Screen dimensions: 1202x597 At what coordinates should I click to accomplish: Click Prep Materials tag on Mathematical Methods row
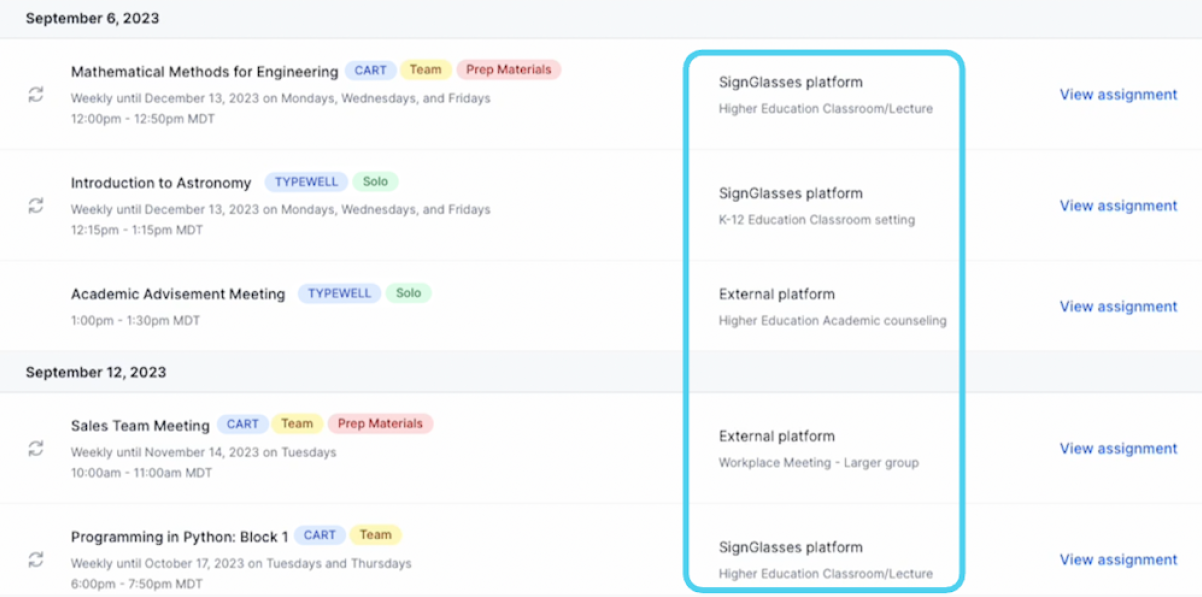tap(509, 70)
